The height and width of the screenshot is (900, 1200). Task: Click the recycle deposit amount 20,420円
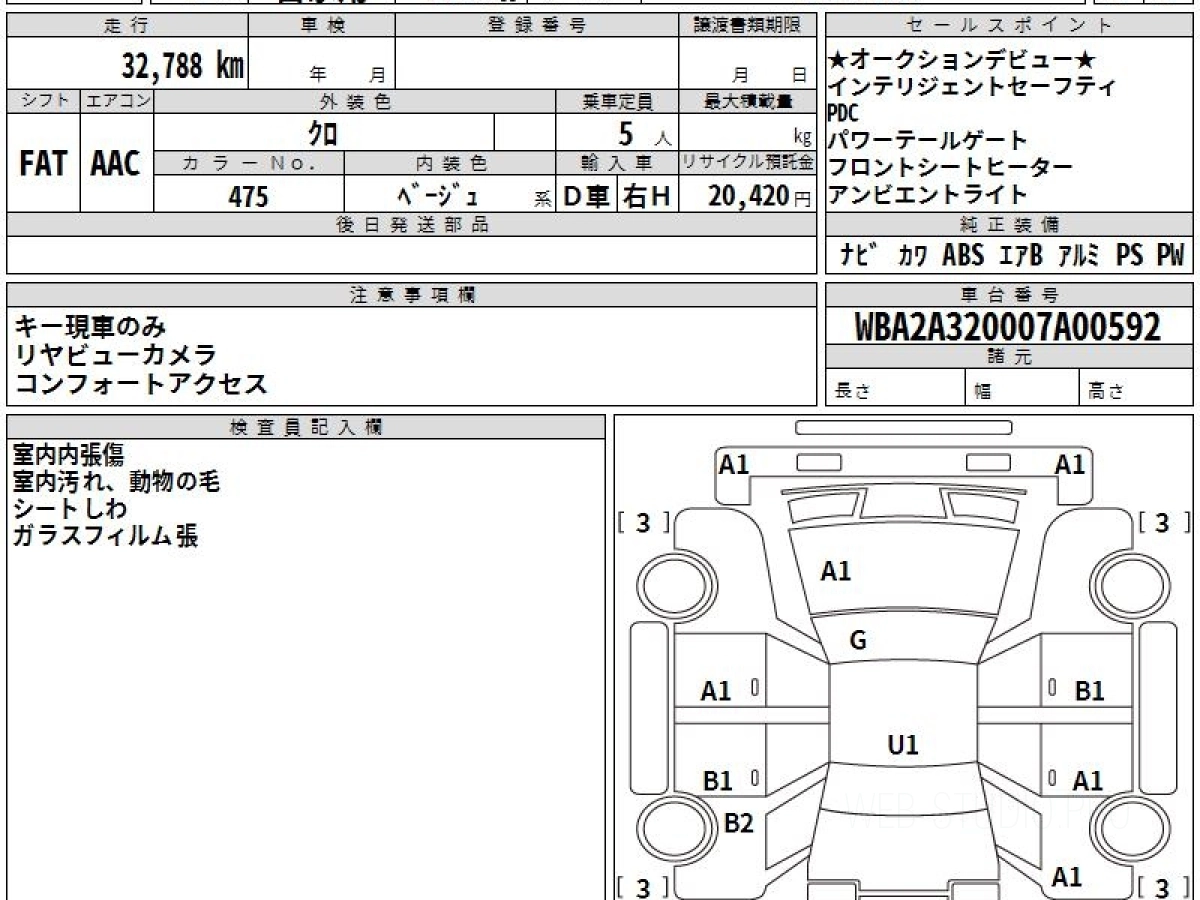pos(760,197)
